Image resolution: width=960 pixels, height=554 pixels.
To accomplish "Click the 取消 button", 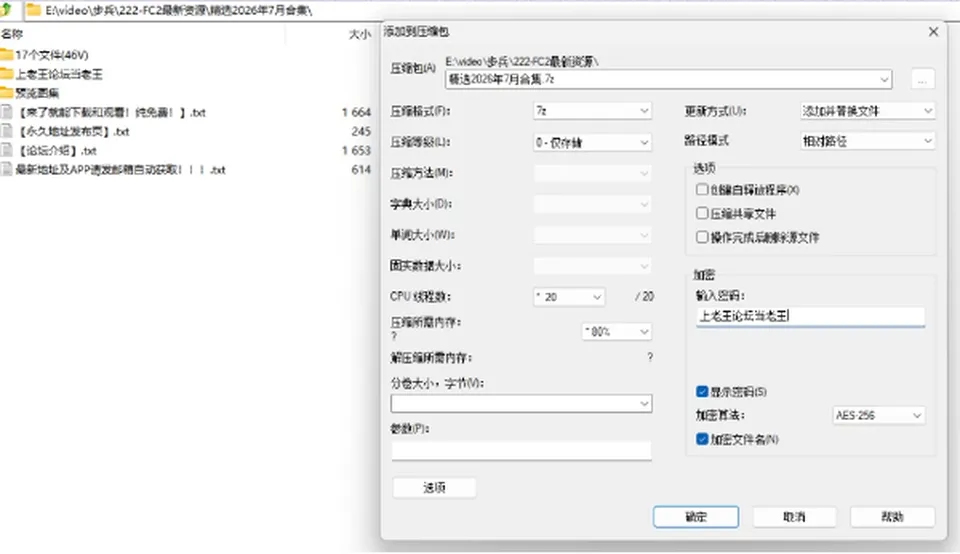I will [794, 517].
